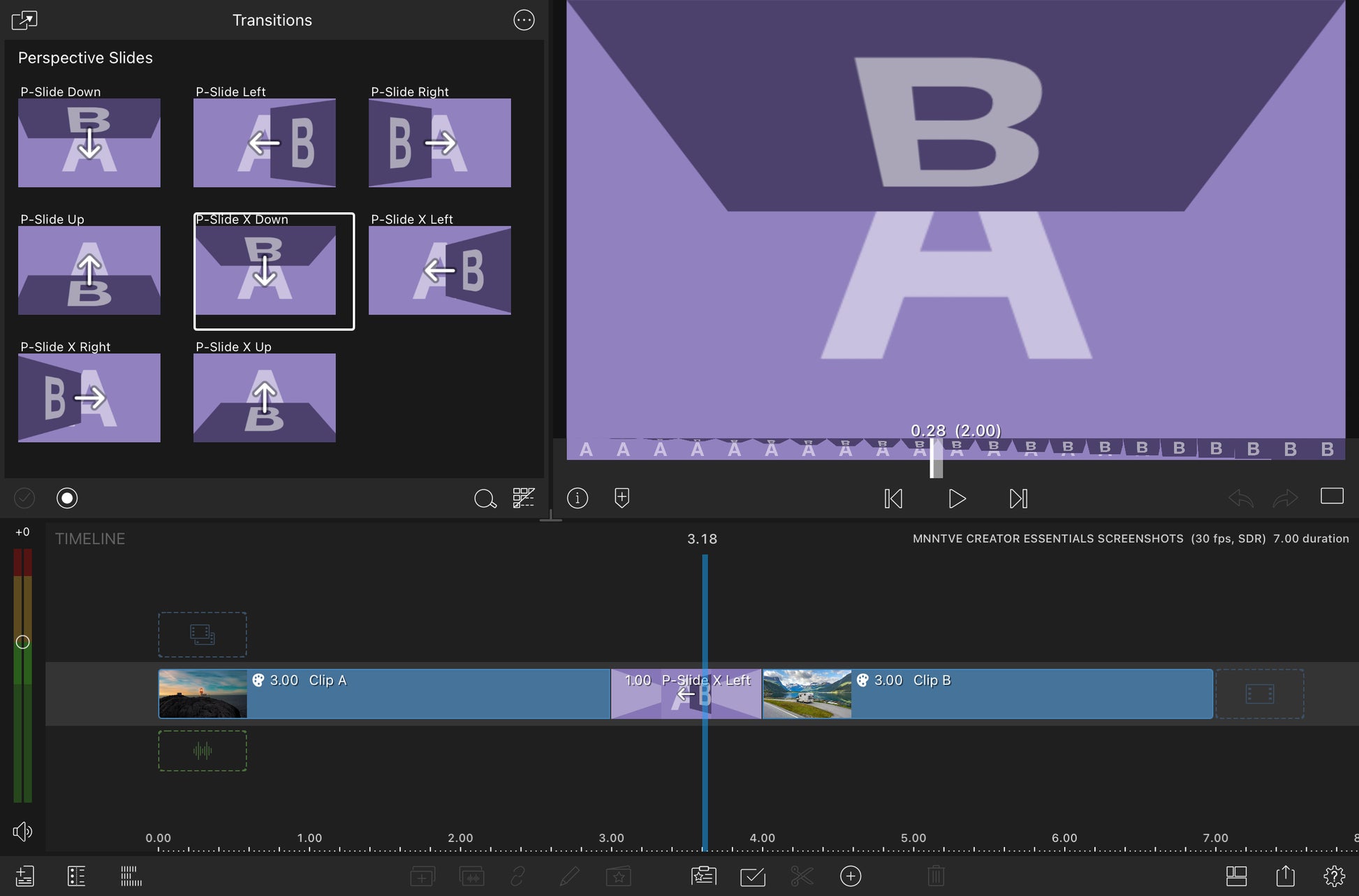Screen dimensions: 1359x896
Task: Jump to next edit point
Action: [x=1018, y=499]
